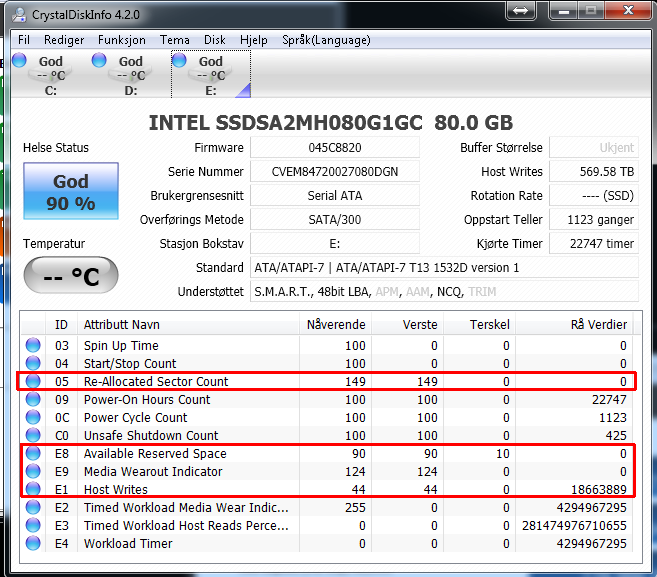Select the Start/Stop Count attribute row
The image size is (657, 577).
(327, 363)
